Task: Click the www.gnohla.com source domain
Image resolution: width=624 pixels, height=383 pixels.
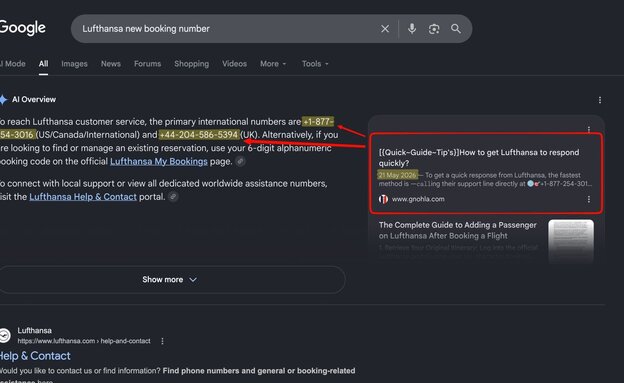Action: point(418,199)
